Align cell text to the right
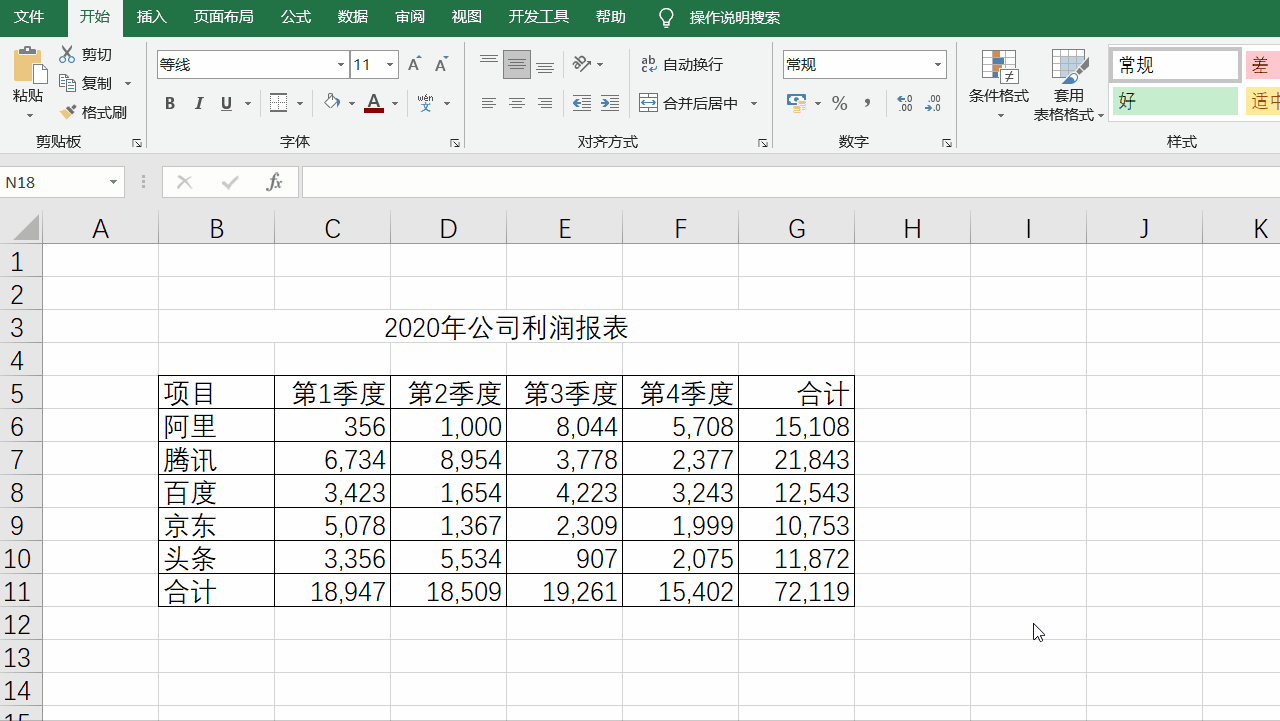 tap(545, 103)
